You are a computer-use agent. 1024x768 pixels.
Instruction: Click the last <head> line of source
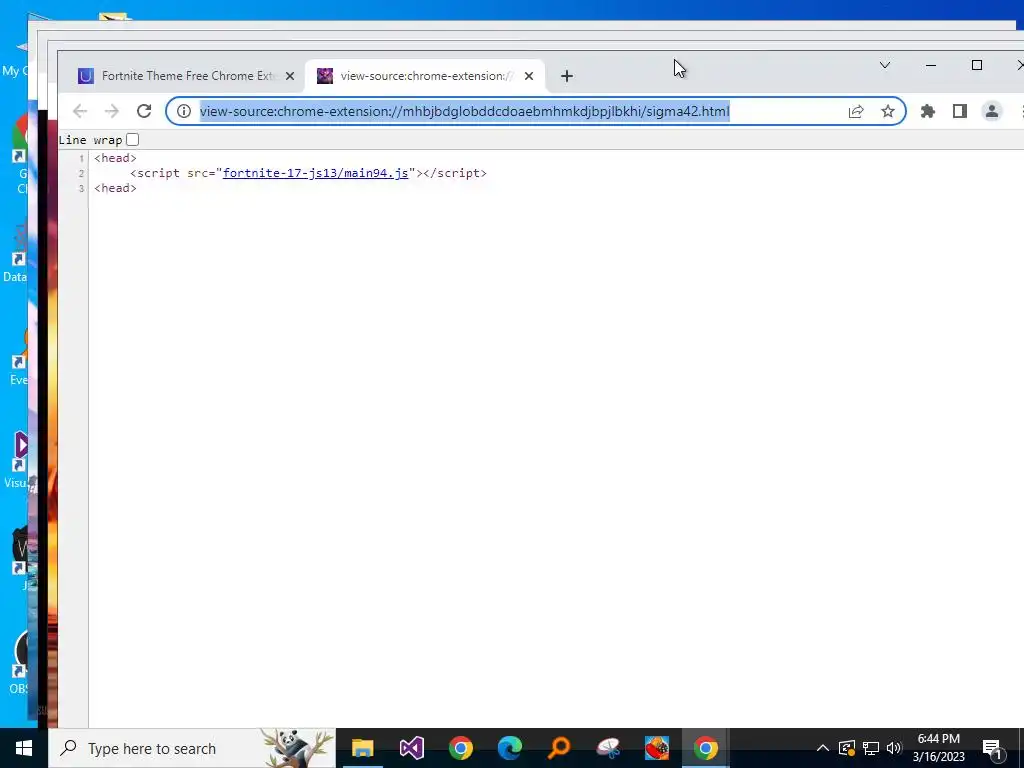click(x=115, y=188)
